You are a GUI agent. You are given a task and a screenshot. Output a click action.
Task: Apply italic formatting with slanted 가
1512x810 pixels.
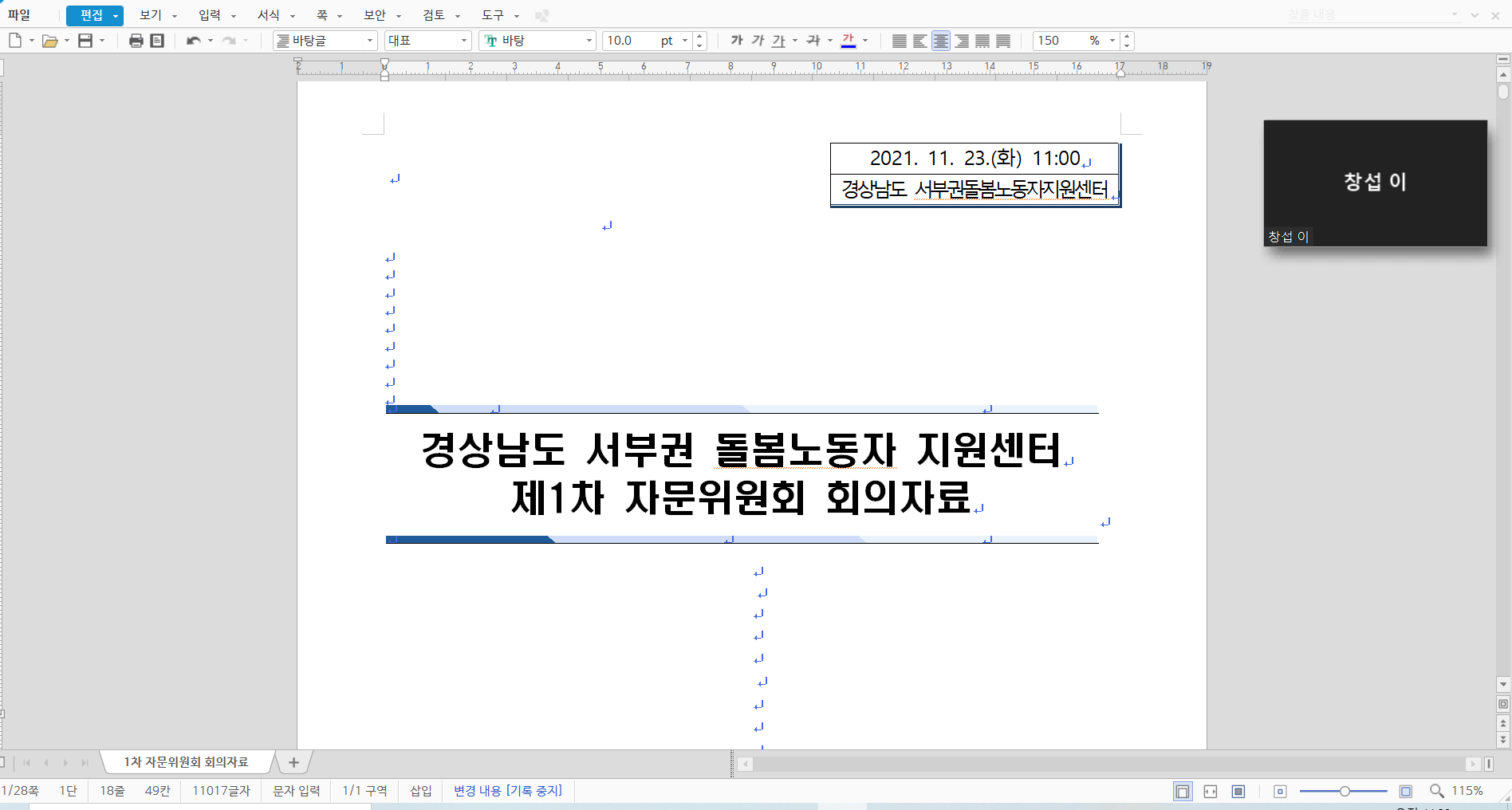[758, 41]
